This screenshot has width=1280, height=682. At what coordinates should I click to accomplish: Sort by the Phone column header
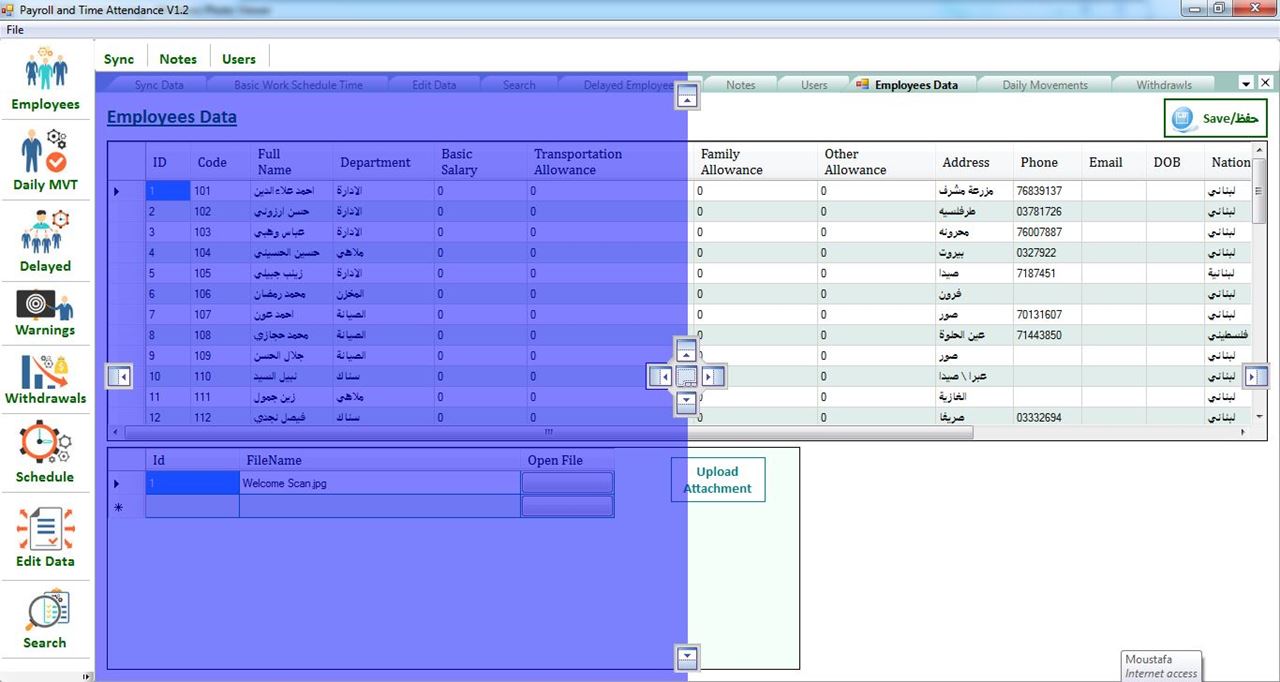tap(1039, 162)
